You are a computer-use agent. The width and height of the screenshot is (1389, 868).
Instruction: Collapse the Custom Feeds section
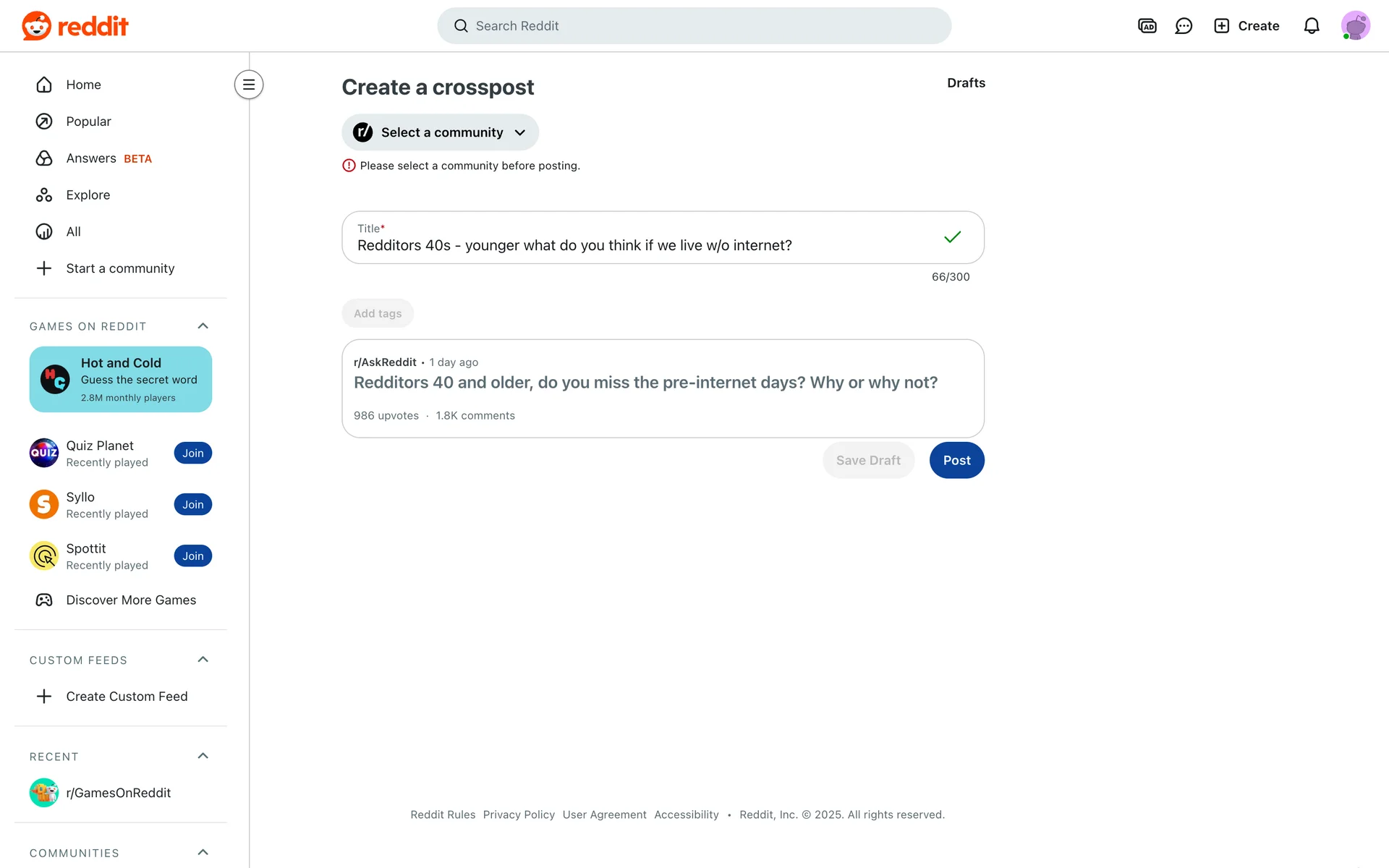203,660
